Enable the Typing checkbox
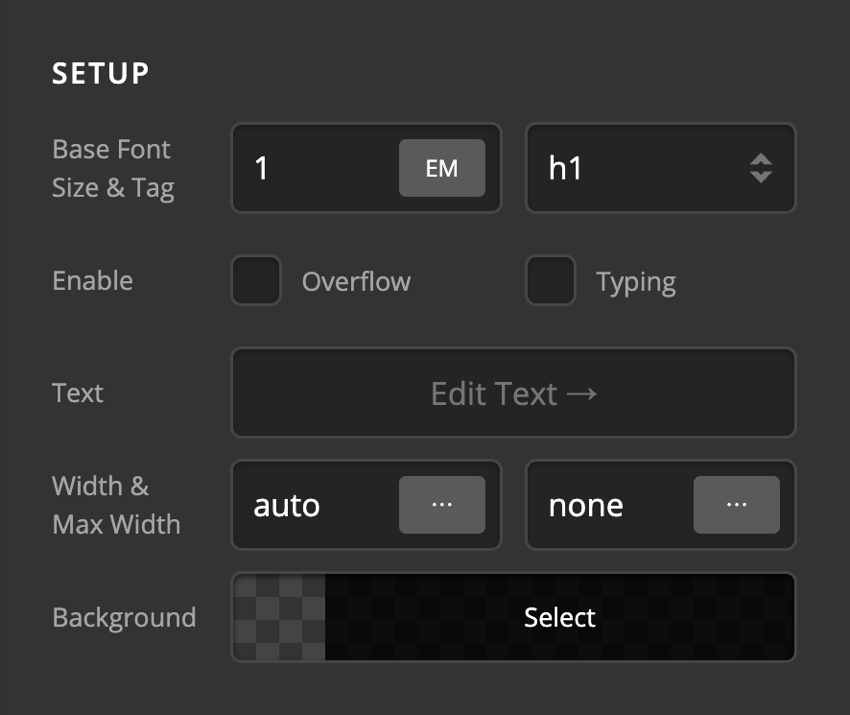Viewport: 850px width, 715px height. tap(549, 281)
